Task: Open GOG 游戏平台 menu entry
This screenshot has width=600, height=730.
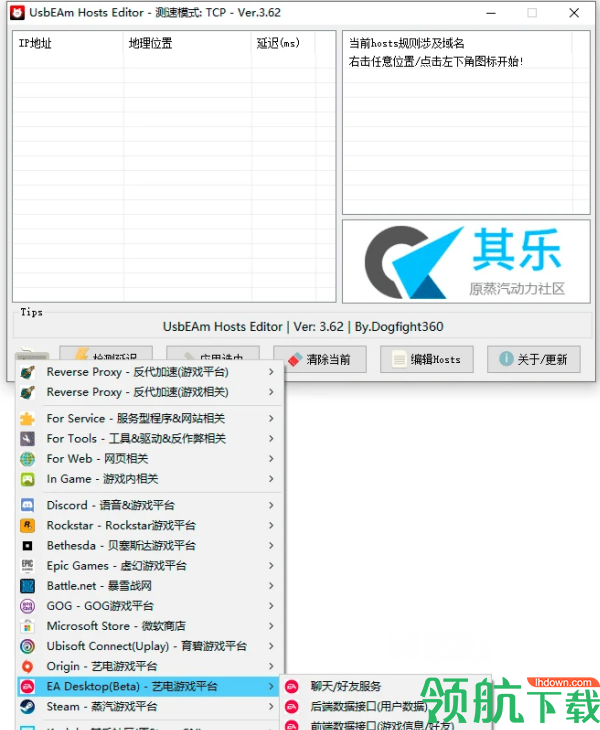Action: point(149,606)
